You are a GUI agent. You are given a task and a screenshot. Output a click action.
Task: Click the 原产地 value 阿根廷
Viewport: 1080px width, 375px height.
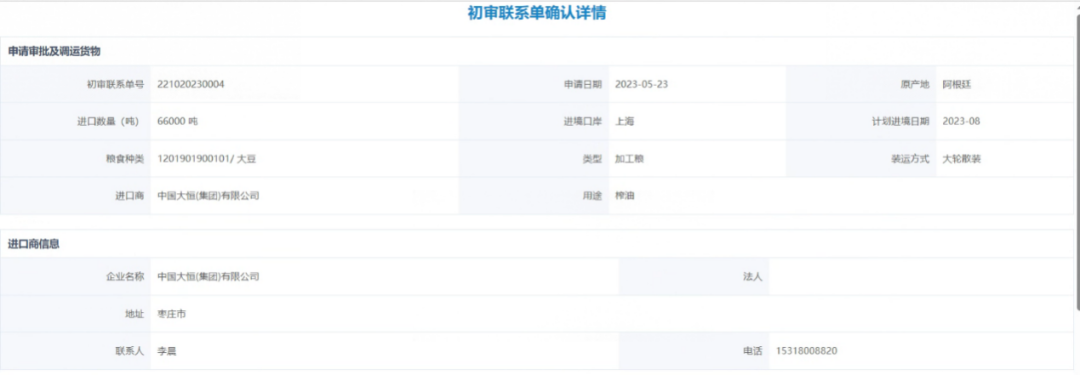coord(957,84)
